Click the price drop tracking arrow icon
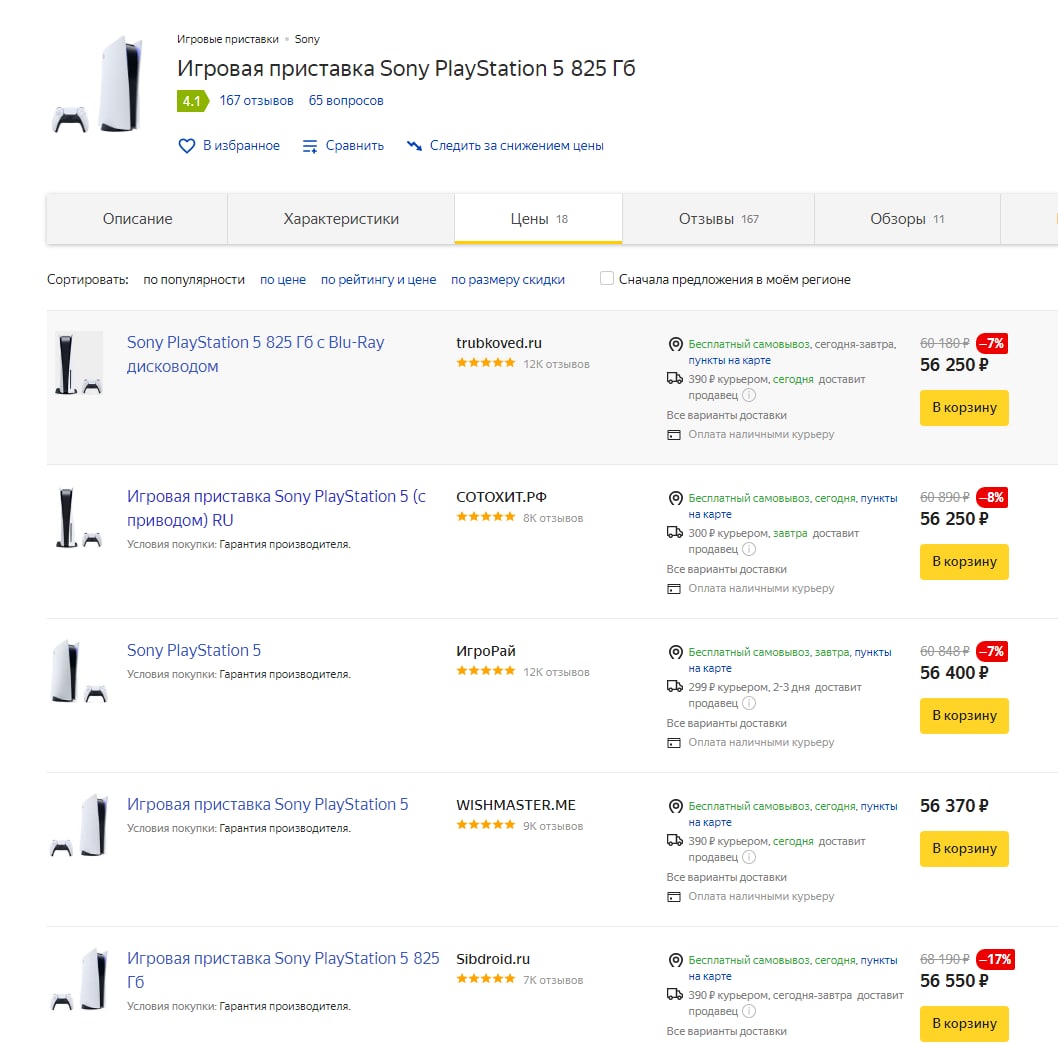 coord(414,145)
